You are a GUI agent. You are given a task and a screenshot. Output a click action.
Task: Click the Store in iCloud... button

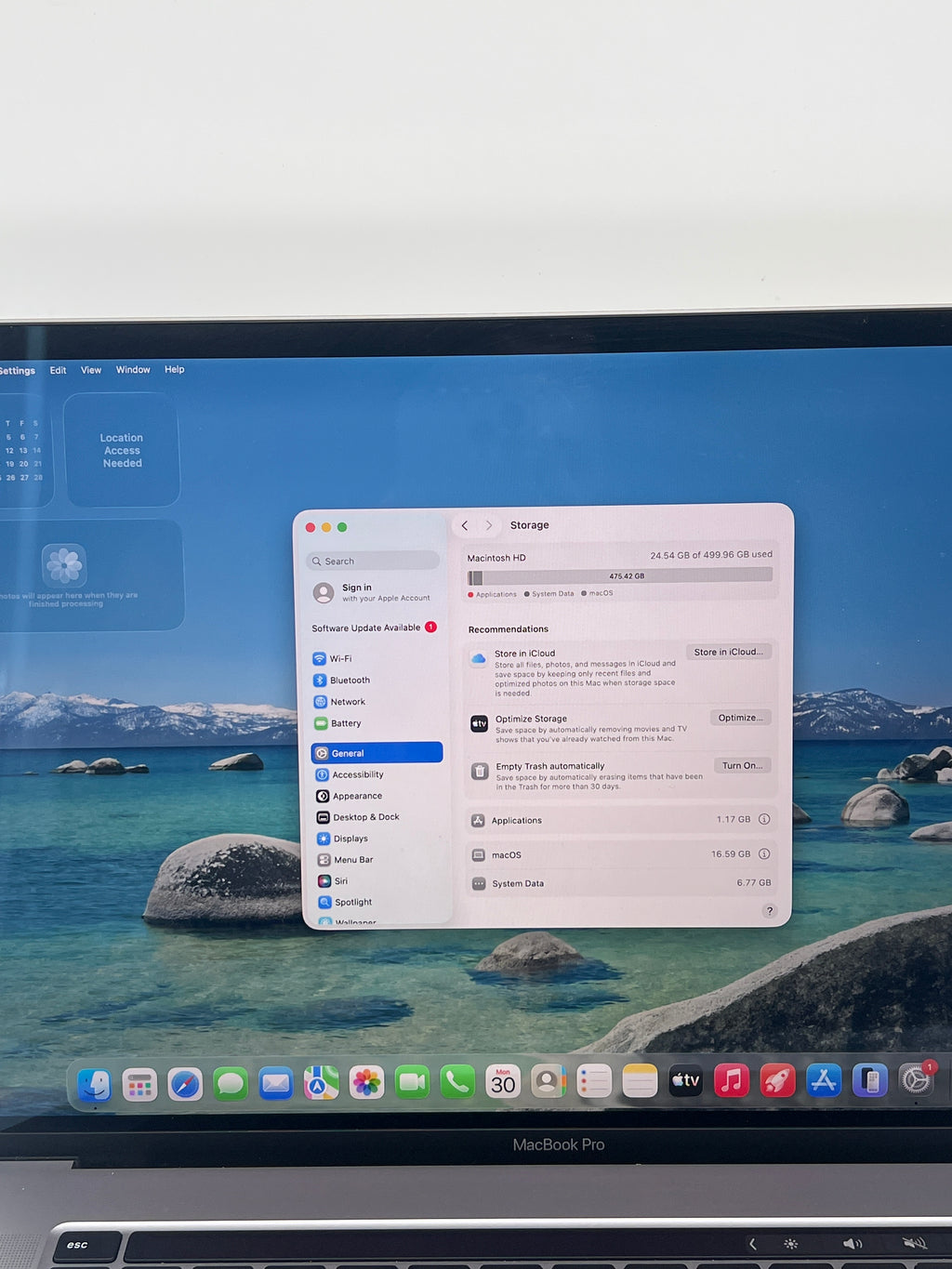pyautogui.click(x=728, y=652)
